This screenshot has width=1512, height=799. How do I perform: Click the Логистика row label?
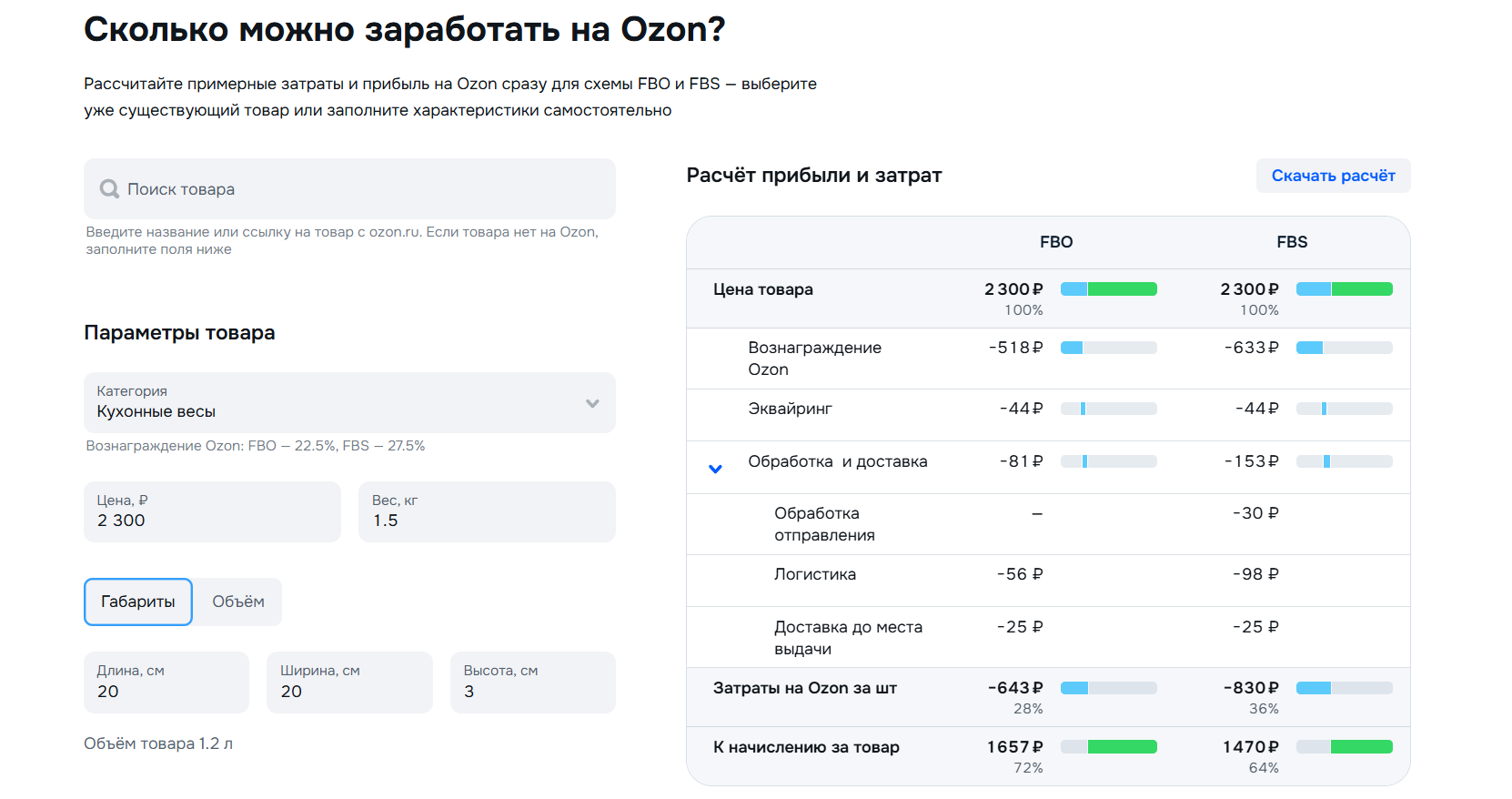click(815, 574)
